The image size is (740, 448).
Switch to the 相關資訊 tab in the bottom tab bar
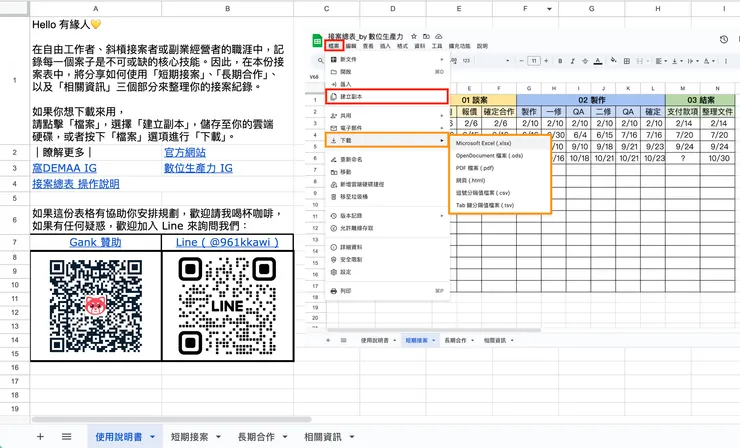click(x=323, y=437)
